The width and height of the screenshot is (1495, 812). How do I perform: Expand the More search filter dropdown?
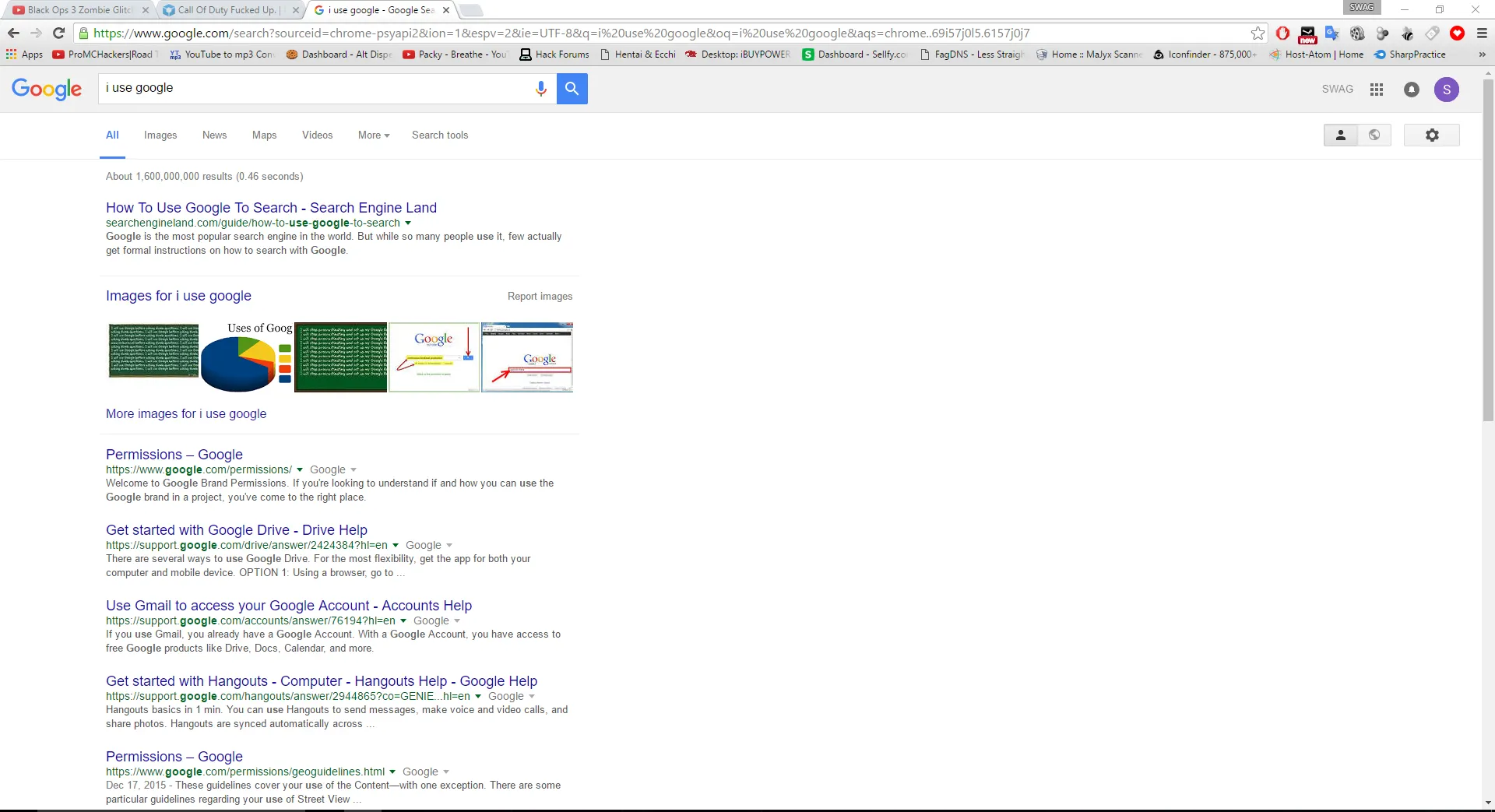374,135
